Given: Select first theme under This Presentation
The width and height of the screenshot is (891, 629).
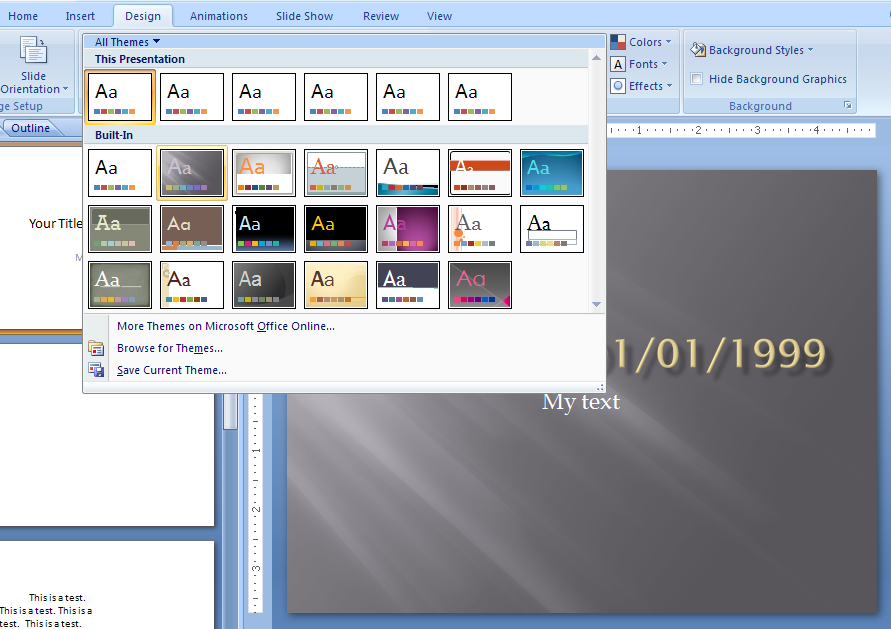Looking at the screenshot, I should coord(120,97).
